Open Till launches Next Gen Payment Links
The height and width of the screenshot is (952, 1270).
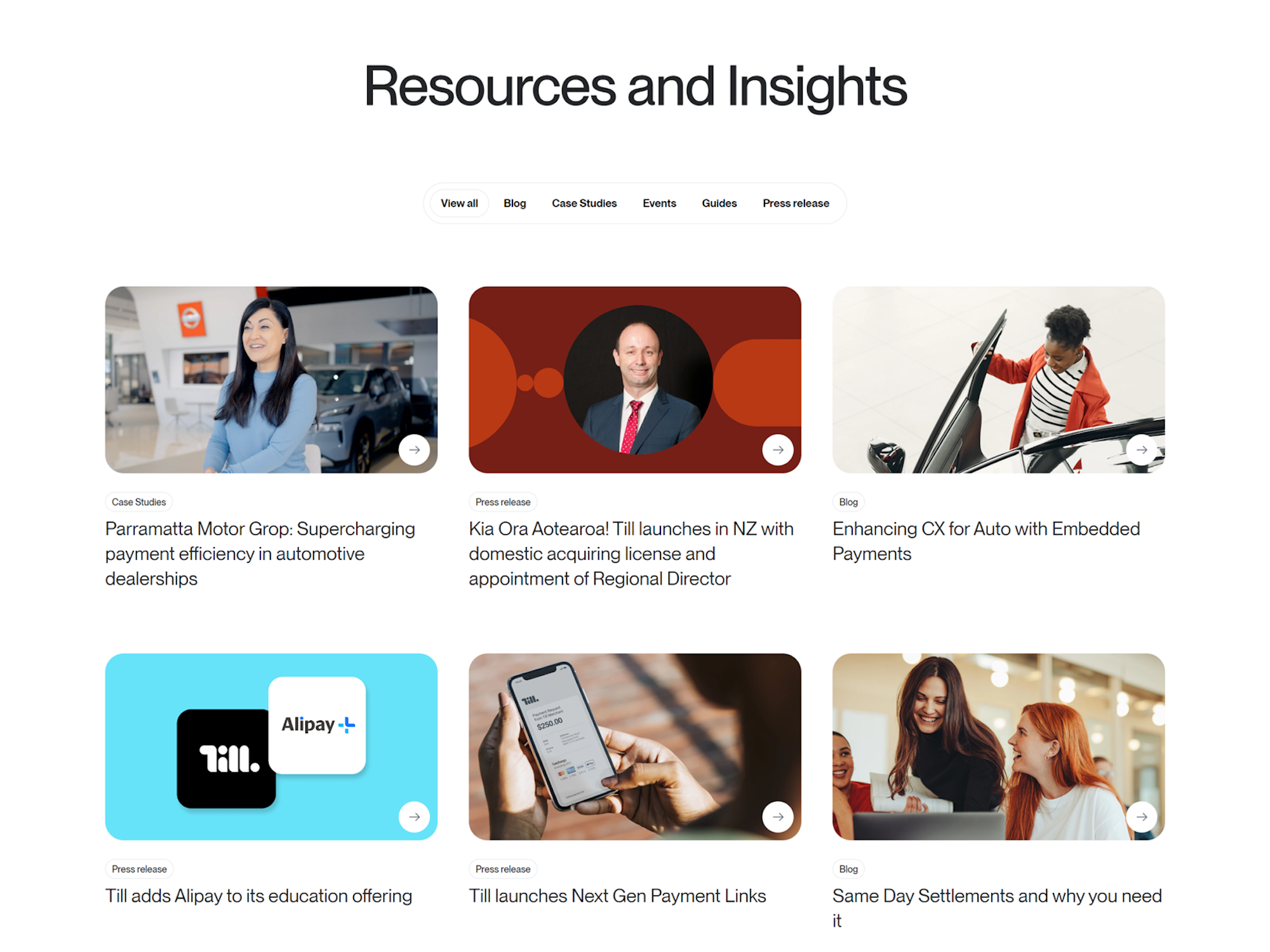coord(617,896)
